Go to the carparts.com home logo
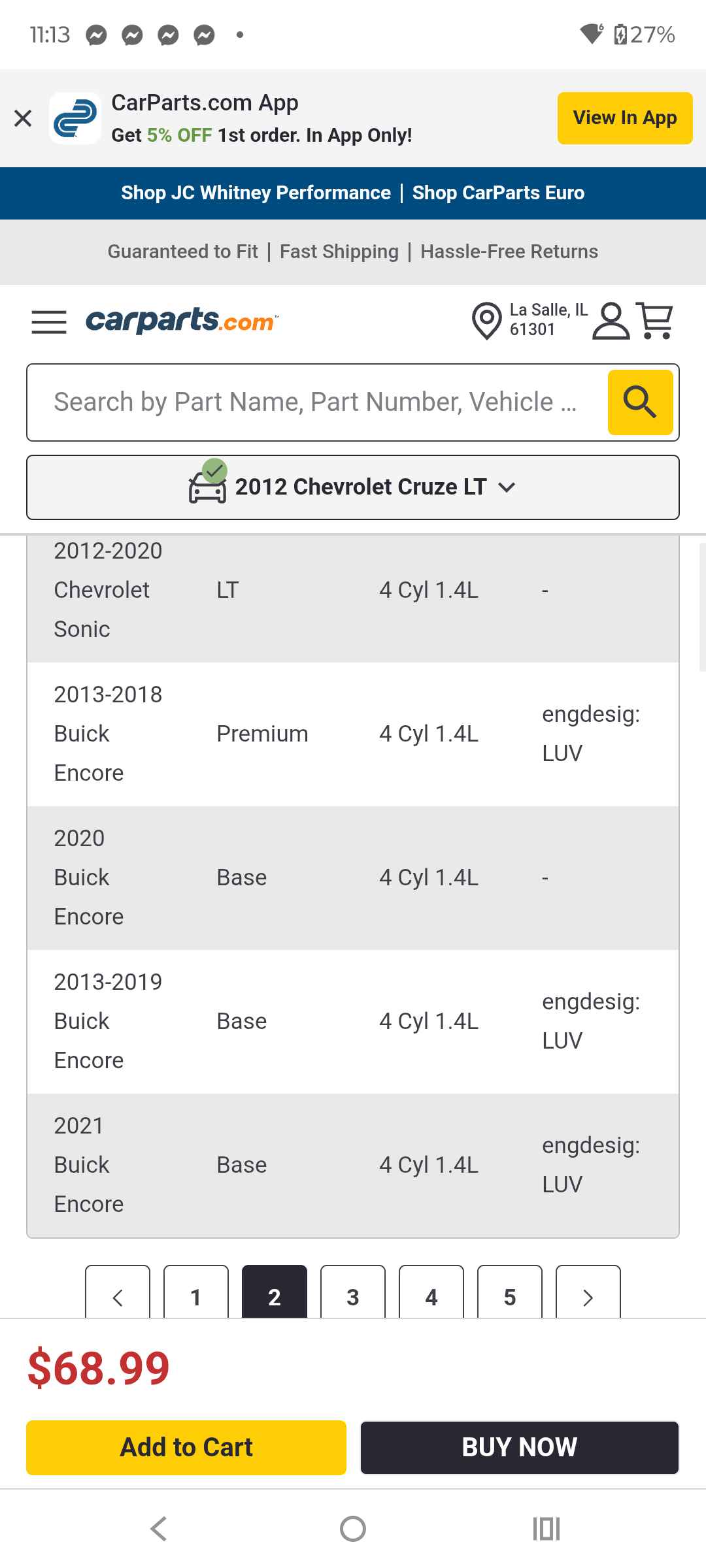 [182, 321]
